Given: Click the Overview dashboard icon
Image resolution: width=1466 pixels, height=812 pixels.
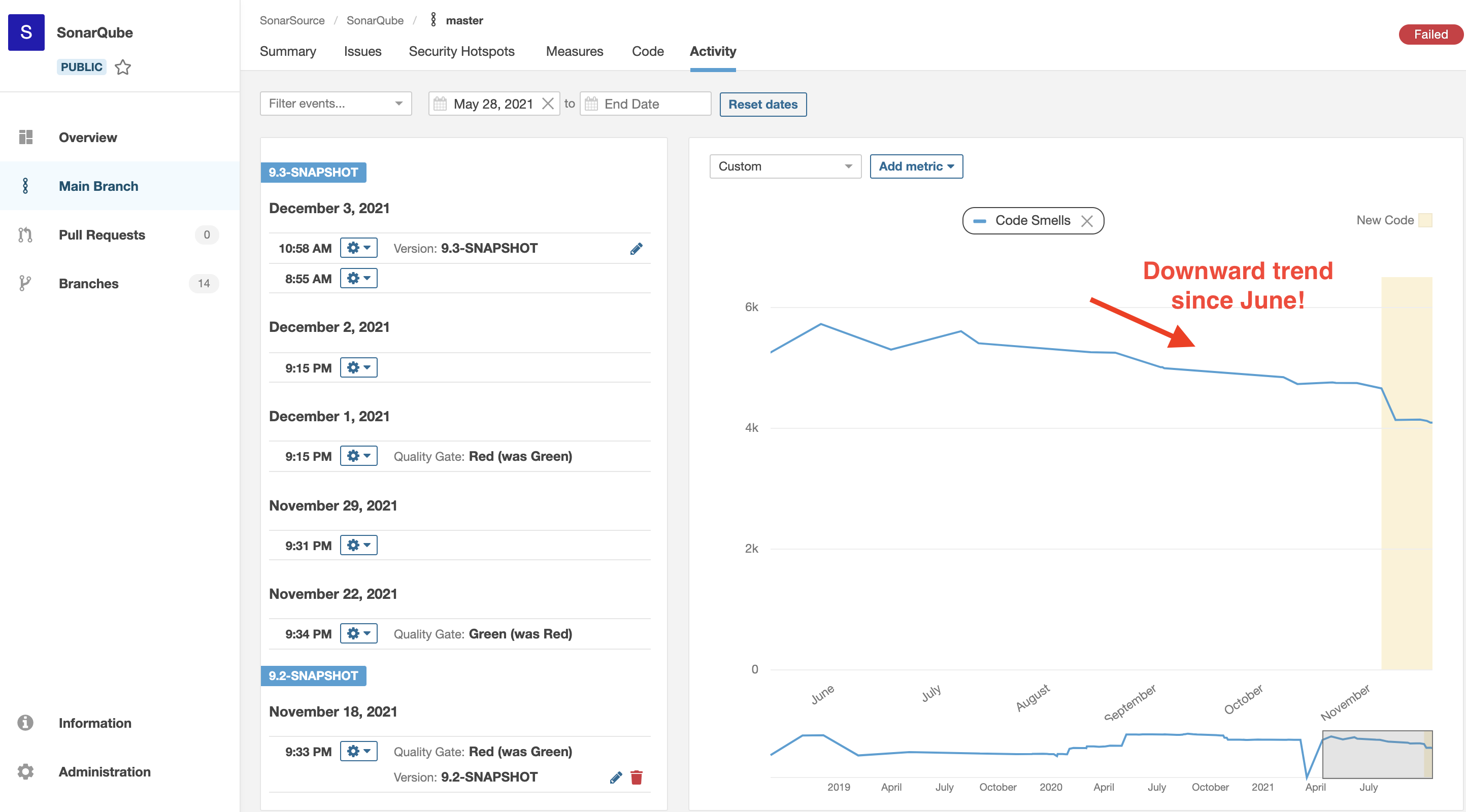Looking at the screenshot, I should [25, 137].
